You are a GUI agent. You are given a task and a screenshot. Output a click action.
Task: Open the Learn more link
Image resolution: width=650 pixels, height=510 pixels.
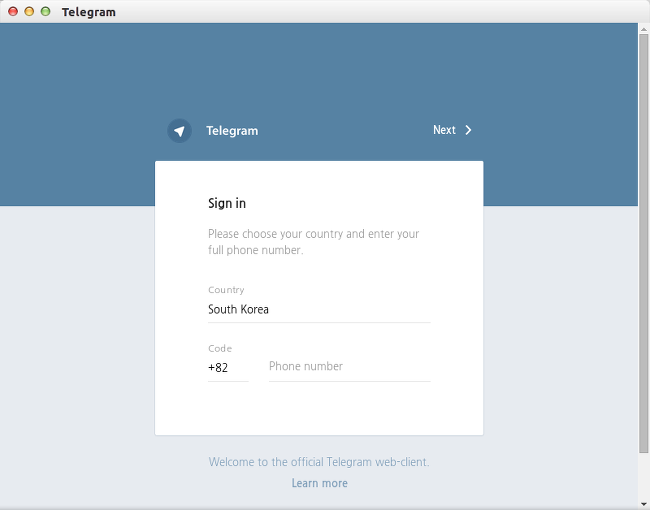tap(320, 483)
